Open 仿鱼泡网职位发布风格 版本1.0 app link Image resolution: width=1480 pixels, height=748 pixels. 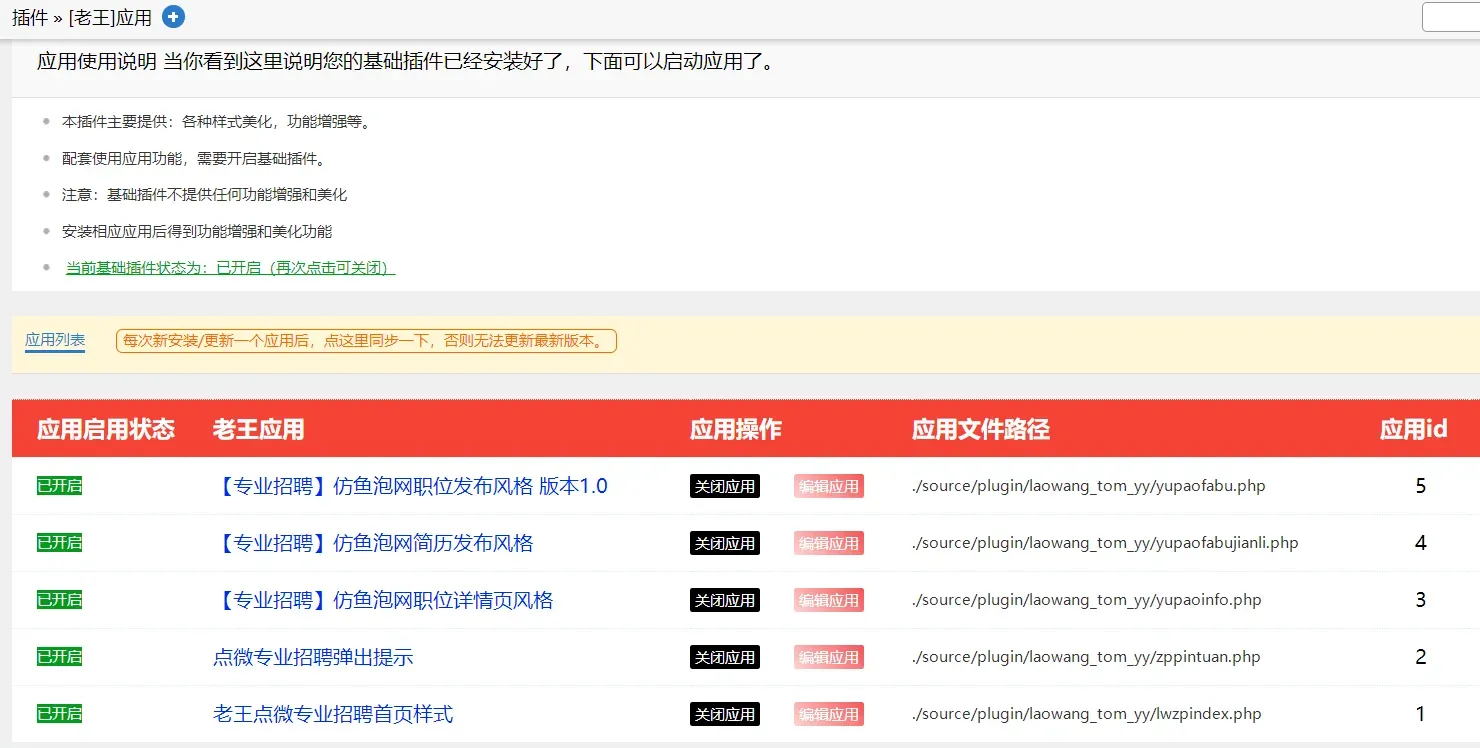410,486
